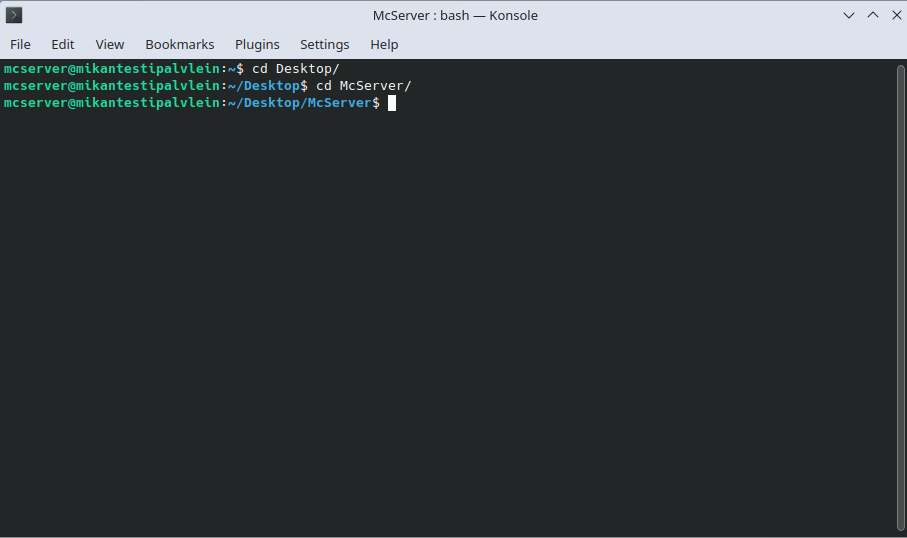Image resolution: width=907 pixels, height=538 pixels.
Task: Open the Help menu
Action: coord(384,44)
